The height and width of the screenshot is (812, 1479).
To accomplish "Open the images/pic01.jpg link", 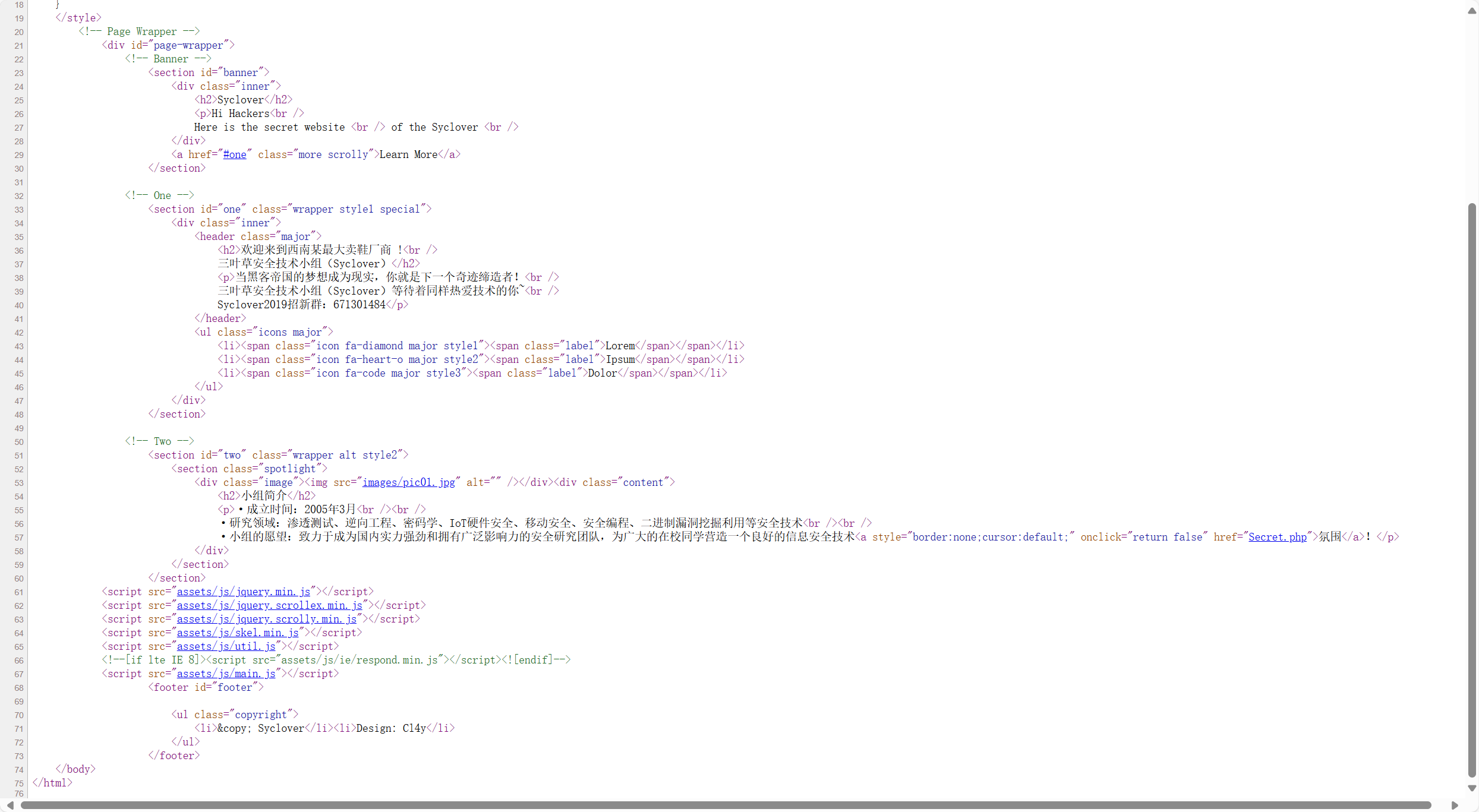I will [x=408, y=482].
